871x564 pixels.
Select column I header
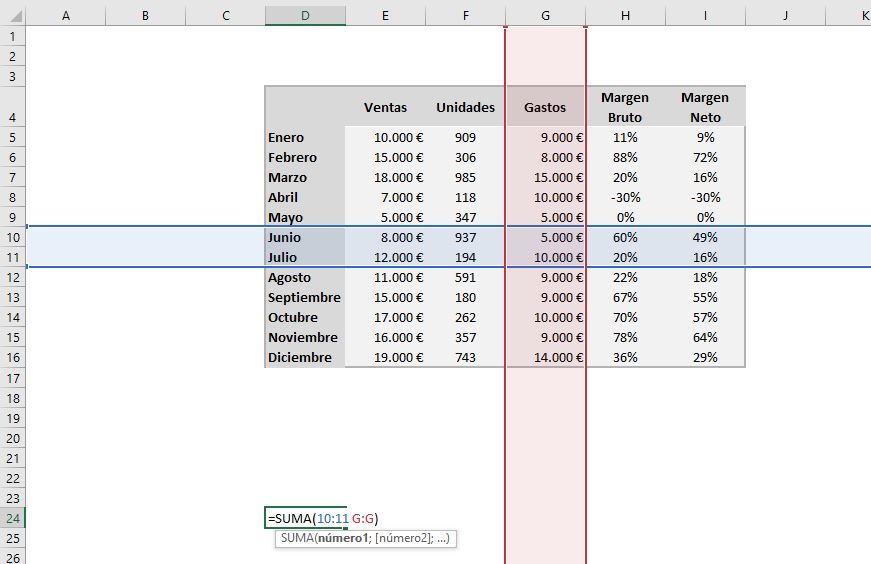705,16
